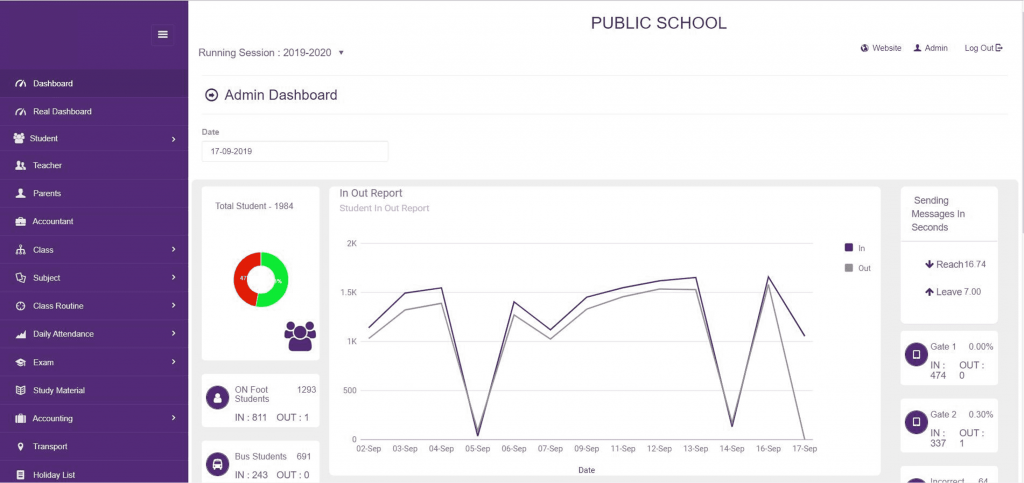Click the Student In Out Report subtitle
1024x483 pixels.
click(384, 208)
